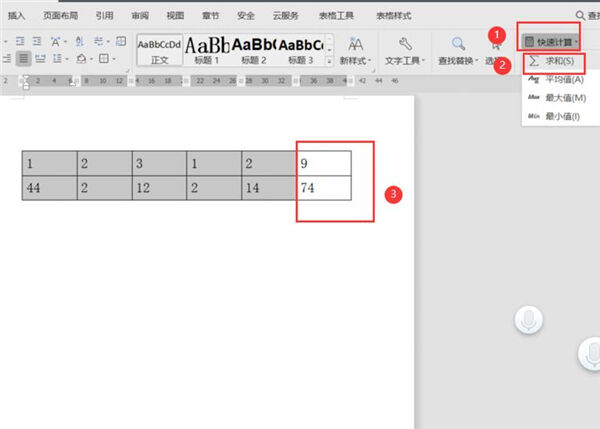This screenshot has width=600, height=429.
Task: Open the dropdown arrow next to the 'A' layout icon
Action: (x=65, y=42)
